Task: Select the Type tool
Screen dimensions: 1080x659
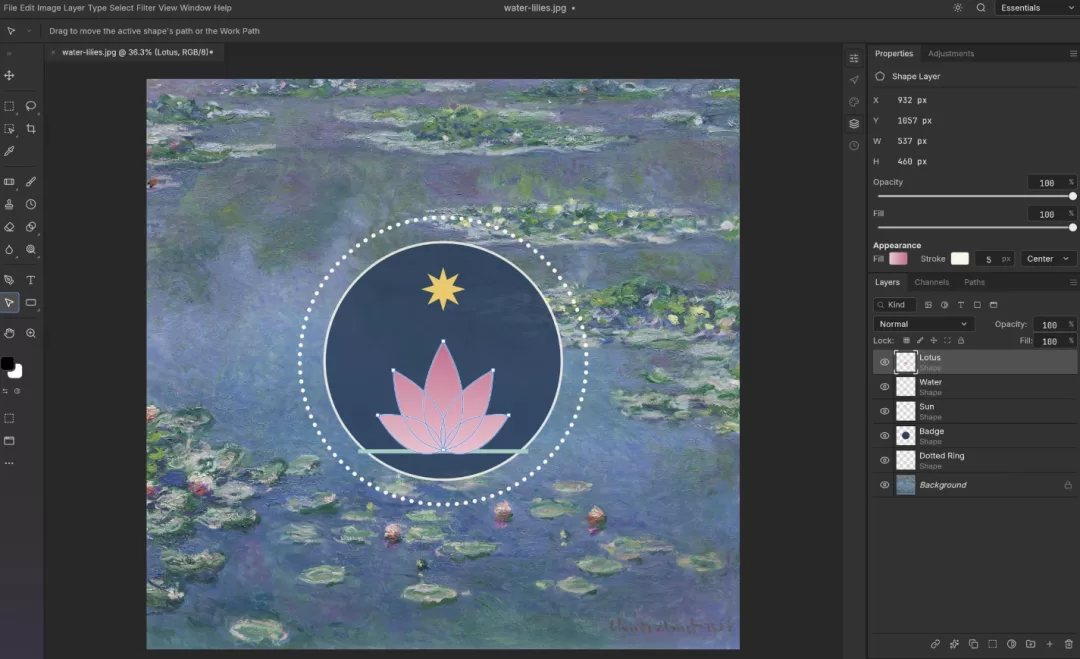Action: tap(31, 280)
